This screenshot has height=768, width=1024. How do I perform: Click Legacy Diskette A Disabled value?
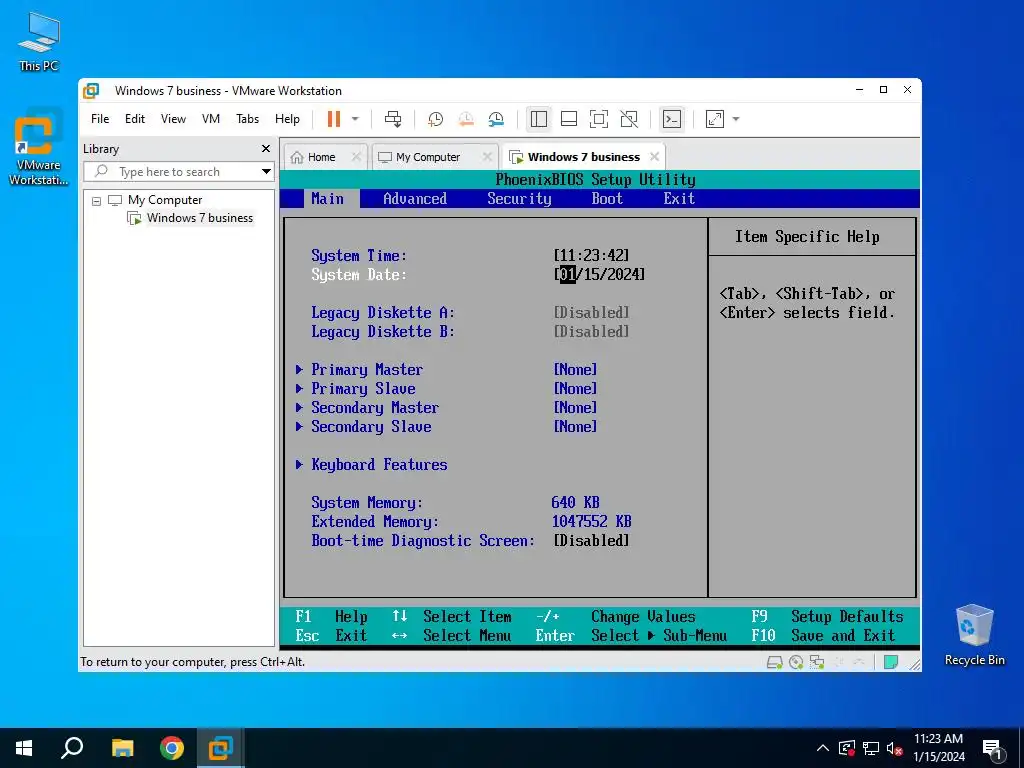[592, 312]
